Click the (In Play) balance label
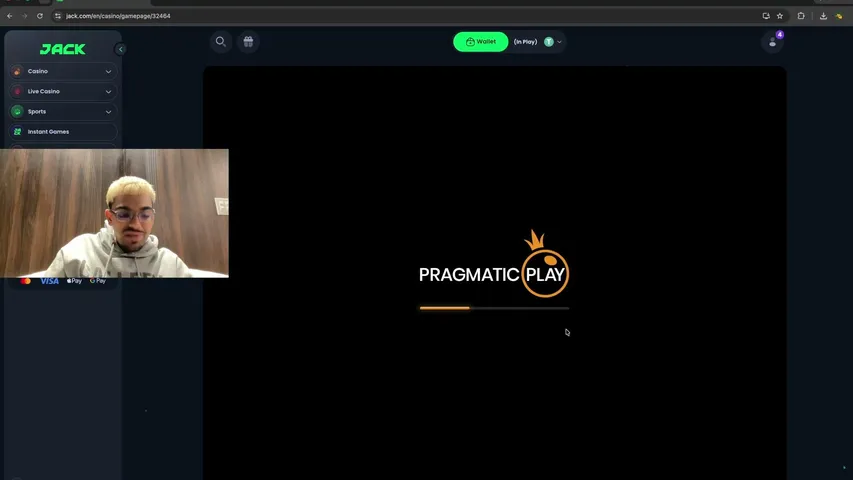 [526, 42]
